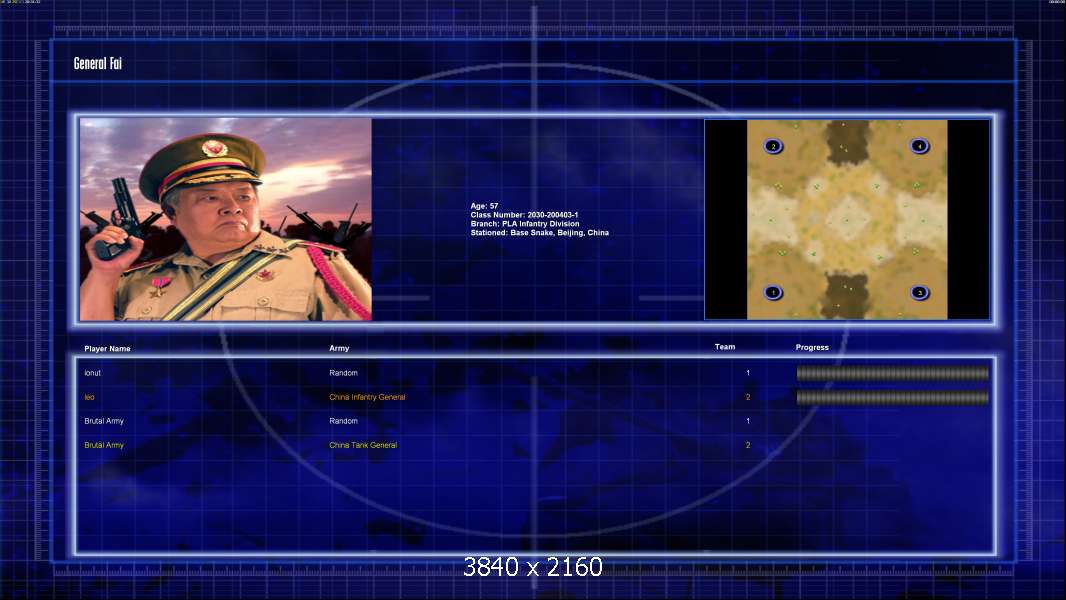Click leo's loading progress bar
1066x600 pixels.
point(893,398)
